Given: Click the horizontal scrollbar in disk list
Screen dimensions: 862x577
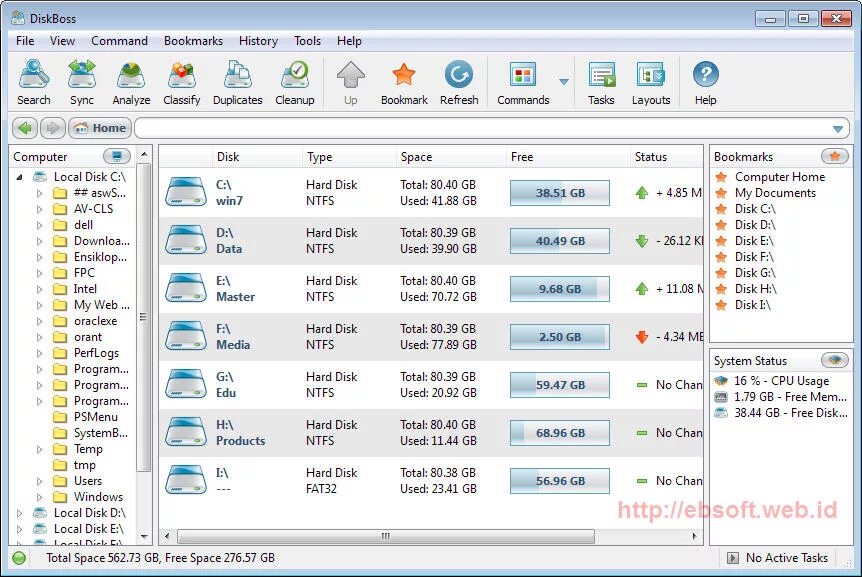Looking at the screenshot, I should 385,536.
